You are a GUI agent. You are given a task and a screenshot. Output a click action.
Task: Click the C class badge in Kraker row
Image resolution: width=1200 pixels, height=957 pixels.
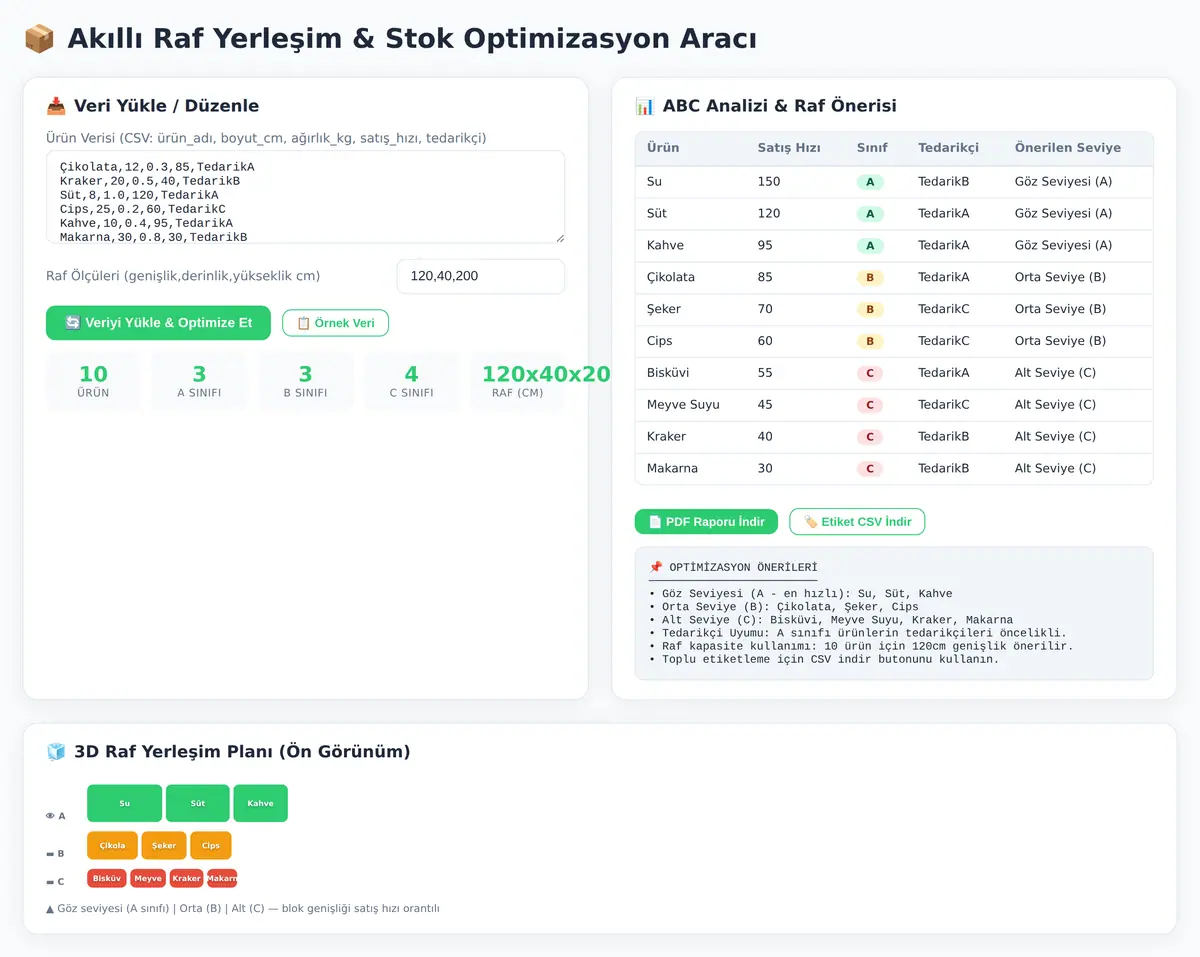pyautogui.click(x=870, y=437)
